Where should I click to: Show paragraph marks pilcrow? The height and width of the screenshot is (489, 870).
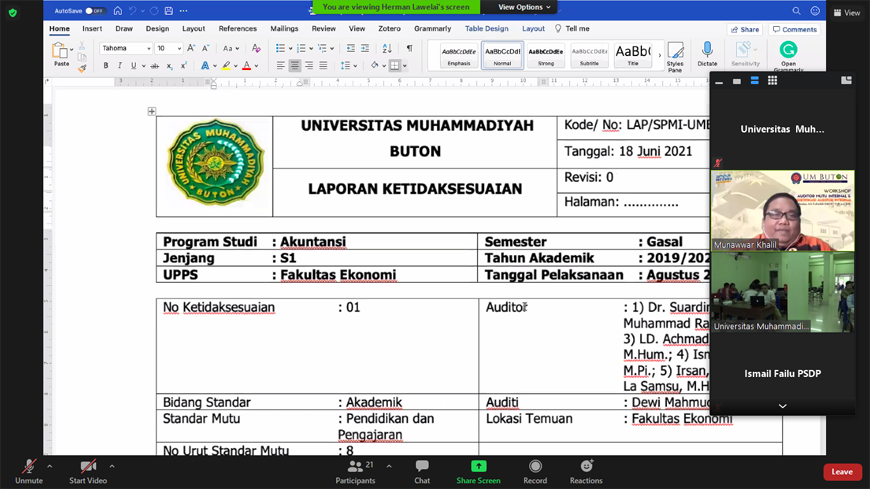pyautogui.click(x=409, y=48)
